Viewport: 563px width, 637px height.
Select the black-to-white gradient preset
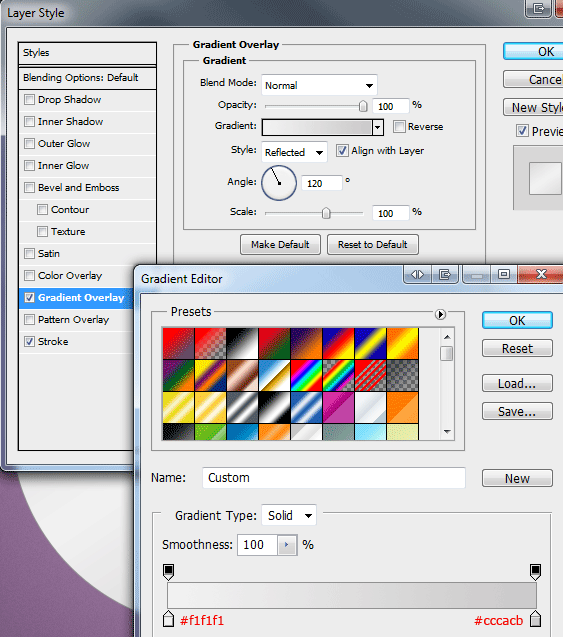point(242,344)
